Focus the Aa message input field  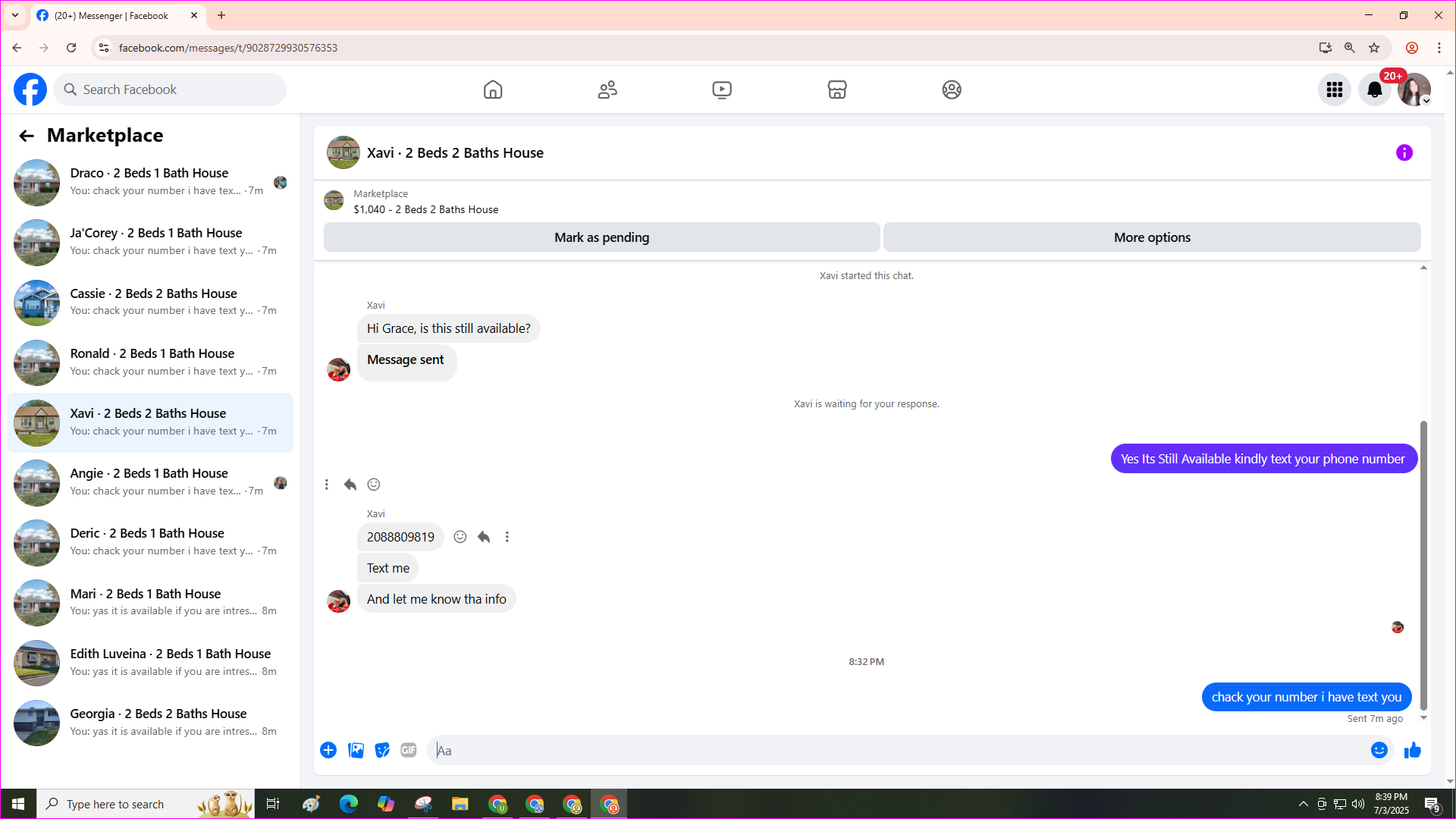click(x=895, y=750)
